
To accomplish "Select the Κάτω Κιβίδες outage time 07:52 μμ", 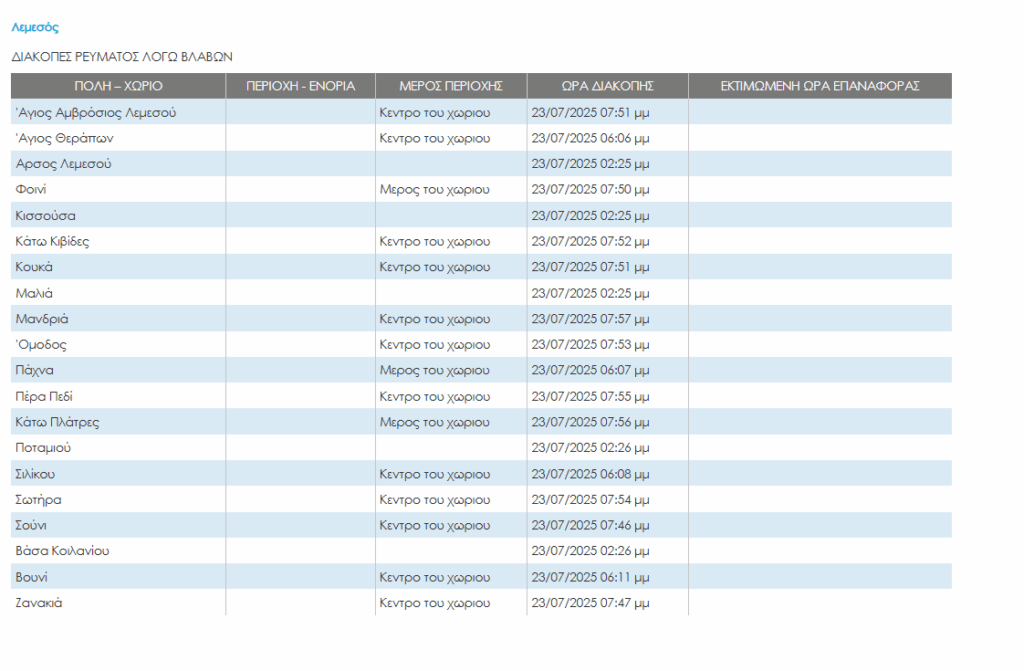I will point(590,242).
